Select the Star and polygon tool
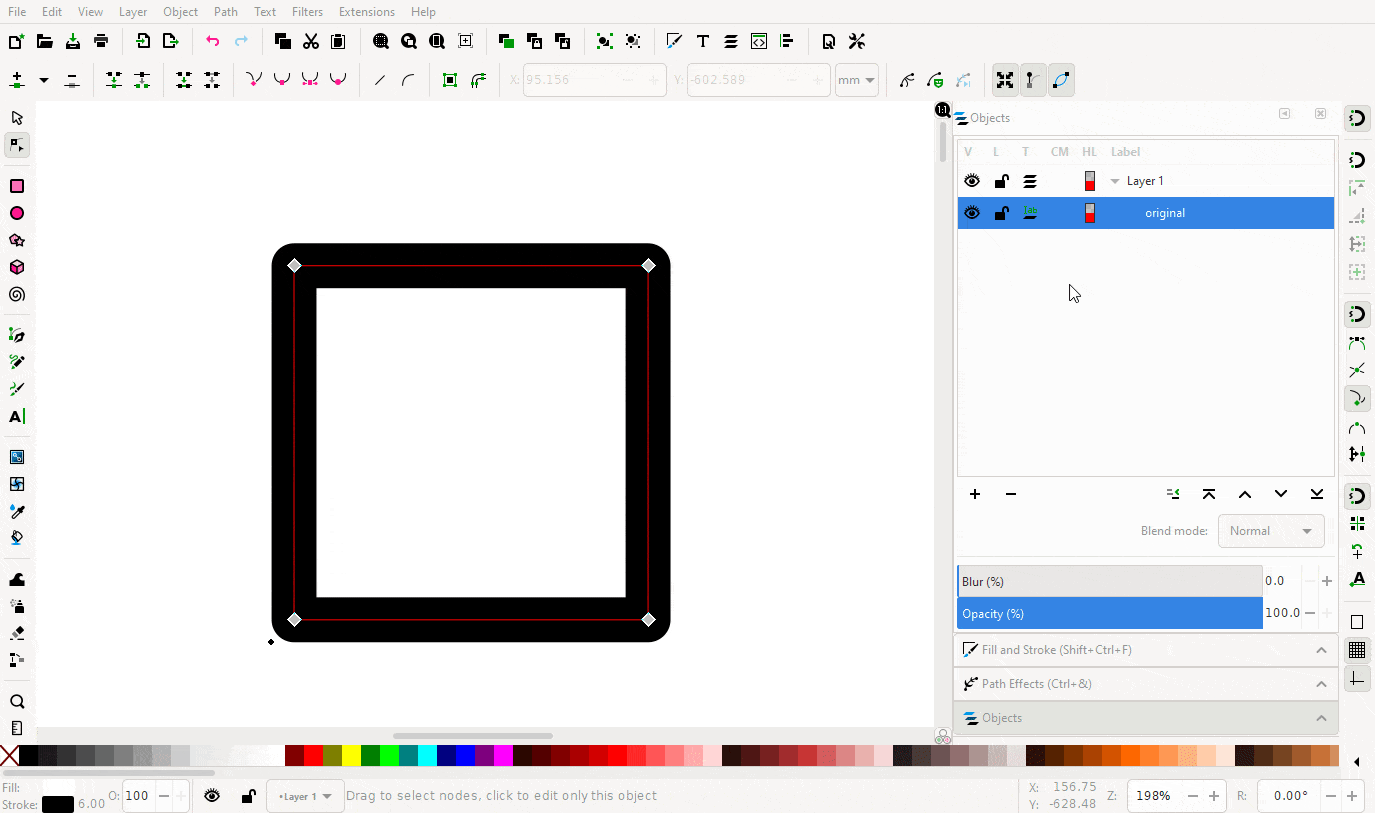Screen dimensions: 1375x813 point(17,240)
